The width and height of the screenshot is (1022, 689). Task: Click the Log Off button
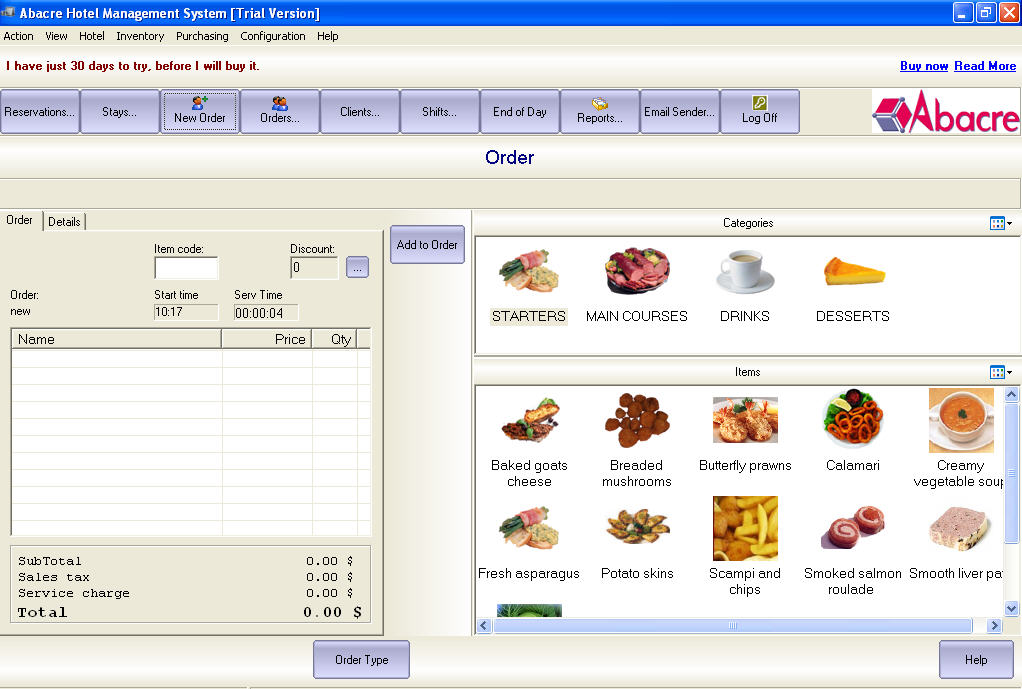point(759,111)
